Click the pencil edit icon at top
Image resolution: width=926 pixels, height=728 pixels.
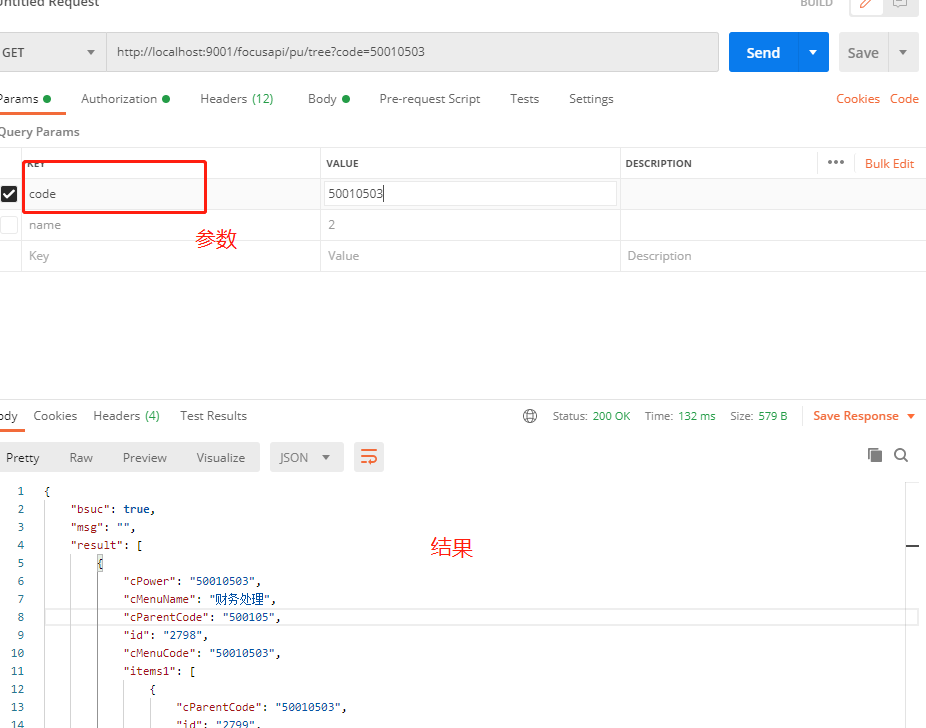866,5
